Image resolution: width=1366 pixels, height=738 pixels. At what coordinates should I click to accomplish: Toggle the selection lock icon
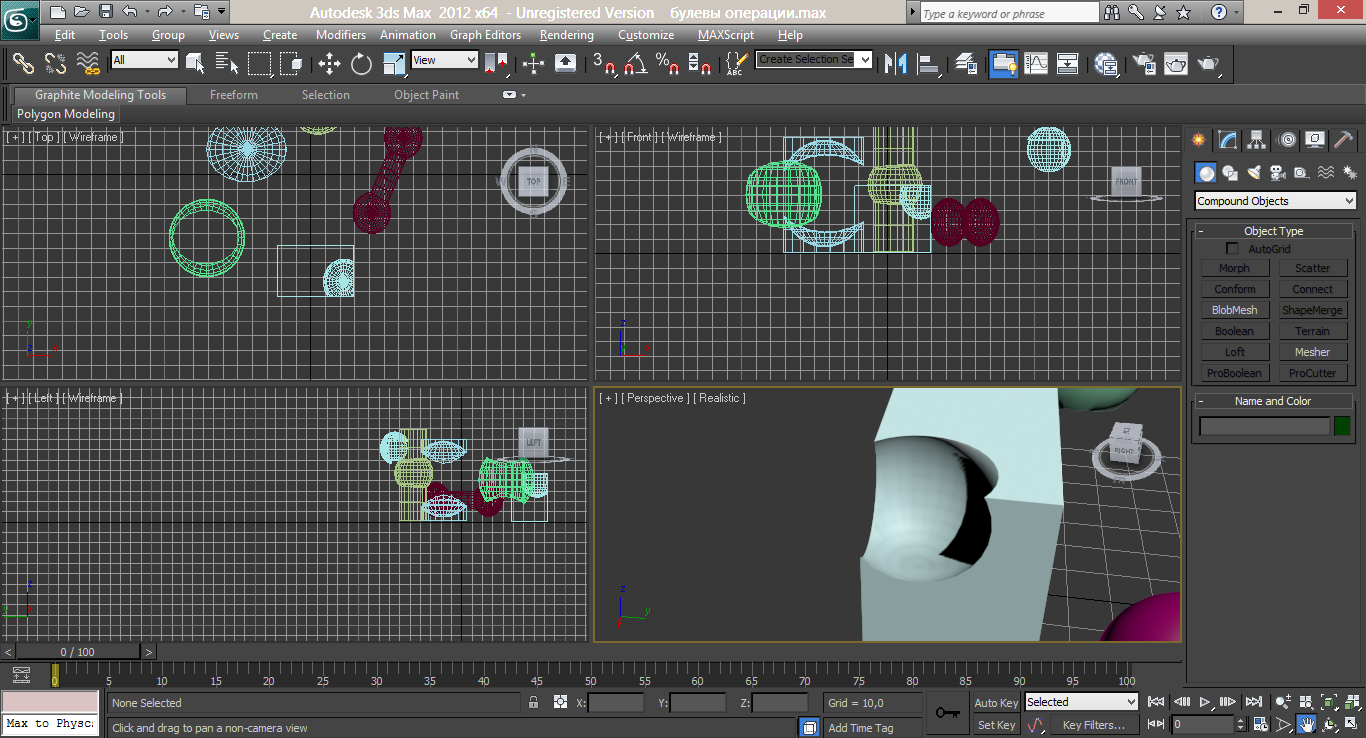coord(534,703)
